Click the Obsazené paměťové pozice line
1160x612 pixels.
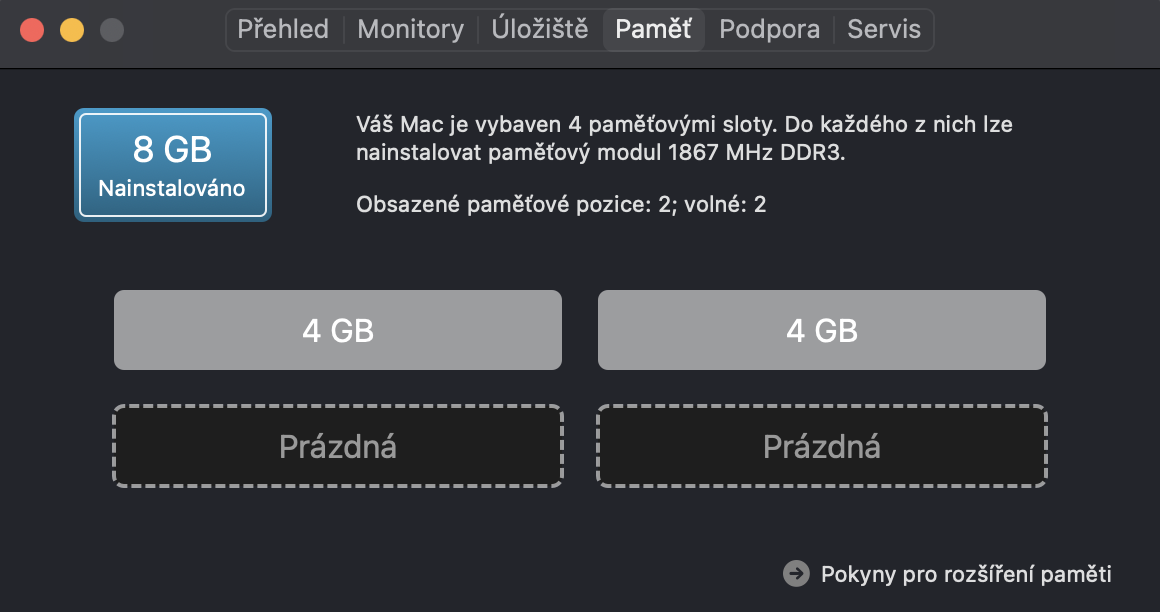[560, 205]
